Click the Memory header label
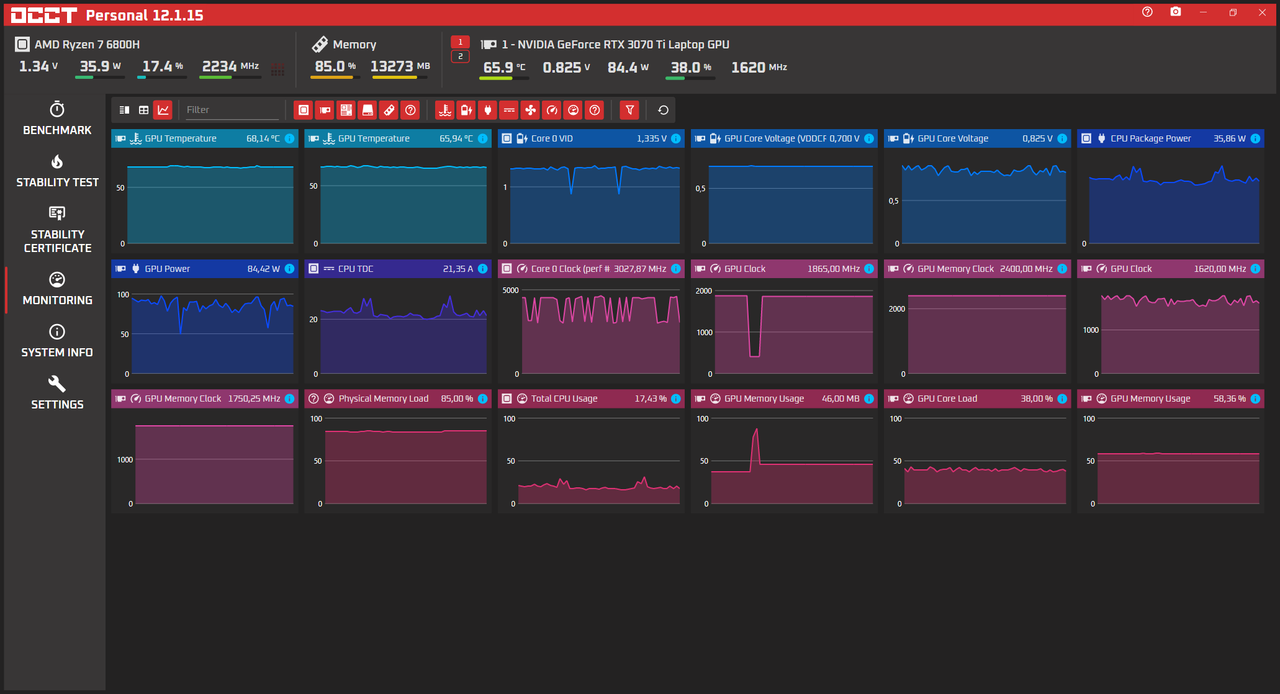Screen dimensions: 1280x694 pos(354,45)
